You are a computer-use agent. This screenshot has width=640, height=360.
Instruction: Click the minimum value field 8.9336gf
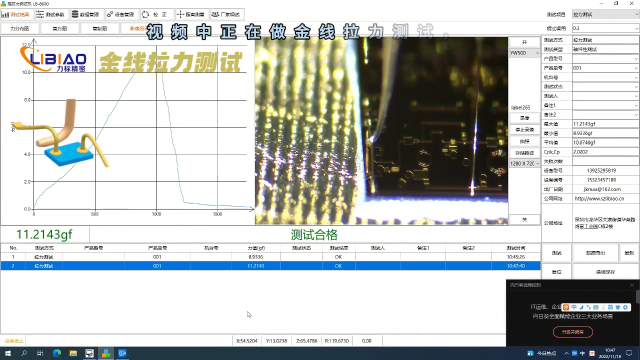click(605, 133)
